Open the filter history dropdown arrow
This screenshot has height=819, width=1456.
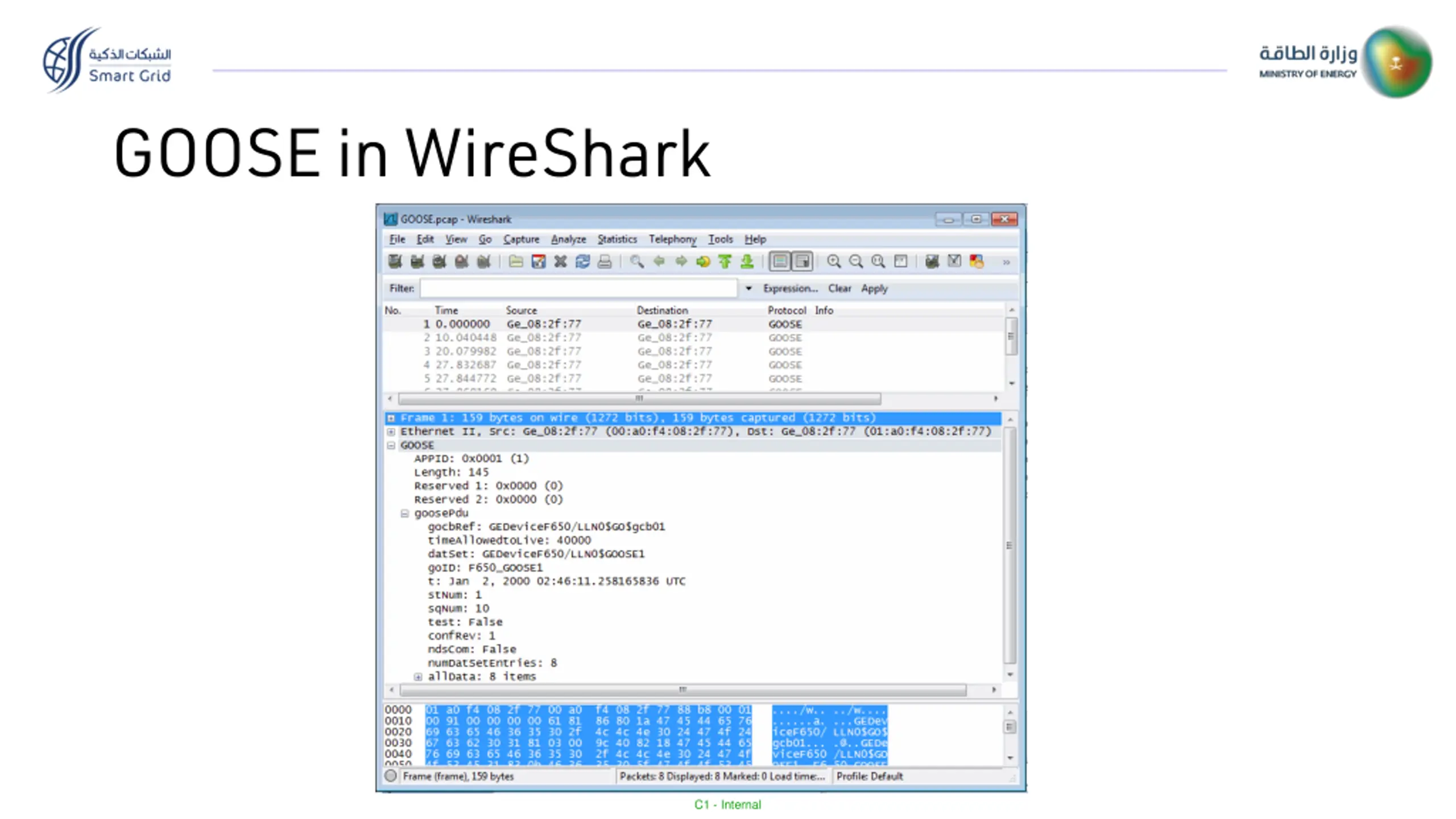point(748,288)
